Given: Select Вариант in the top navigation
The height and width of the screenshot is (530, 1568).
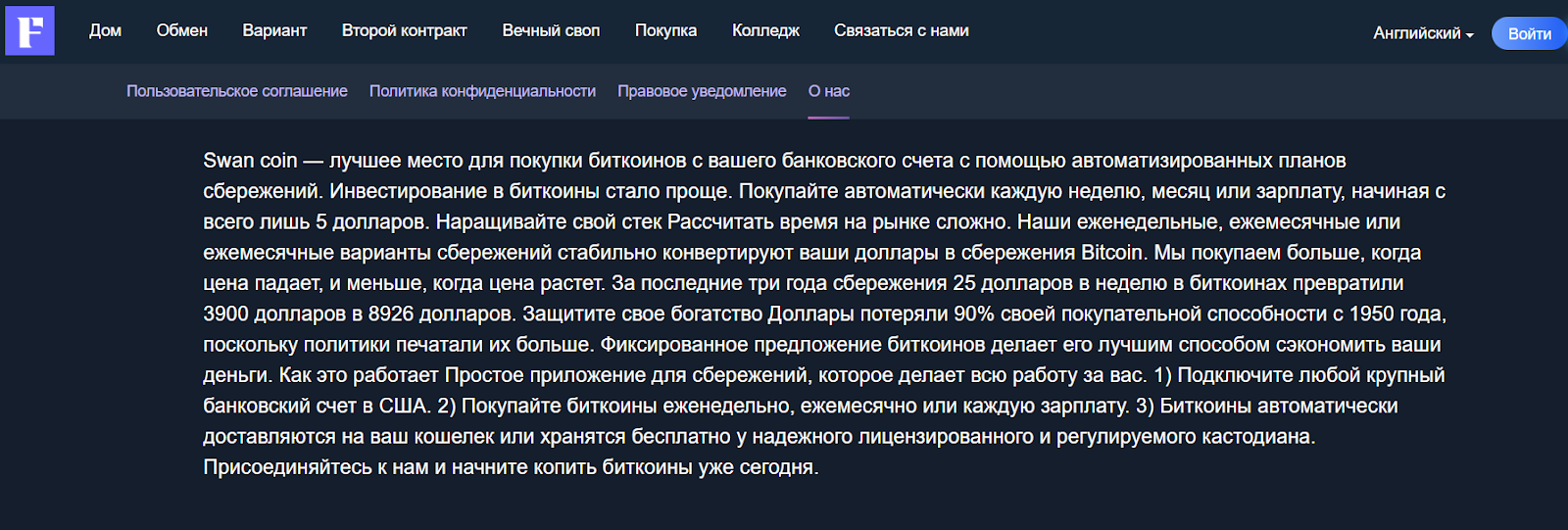Looking at the screenshot, I should (x=274, y=30).
